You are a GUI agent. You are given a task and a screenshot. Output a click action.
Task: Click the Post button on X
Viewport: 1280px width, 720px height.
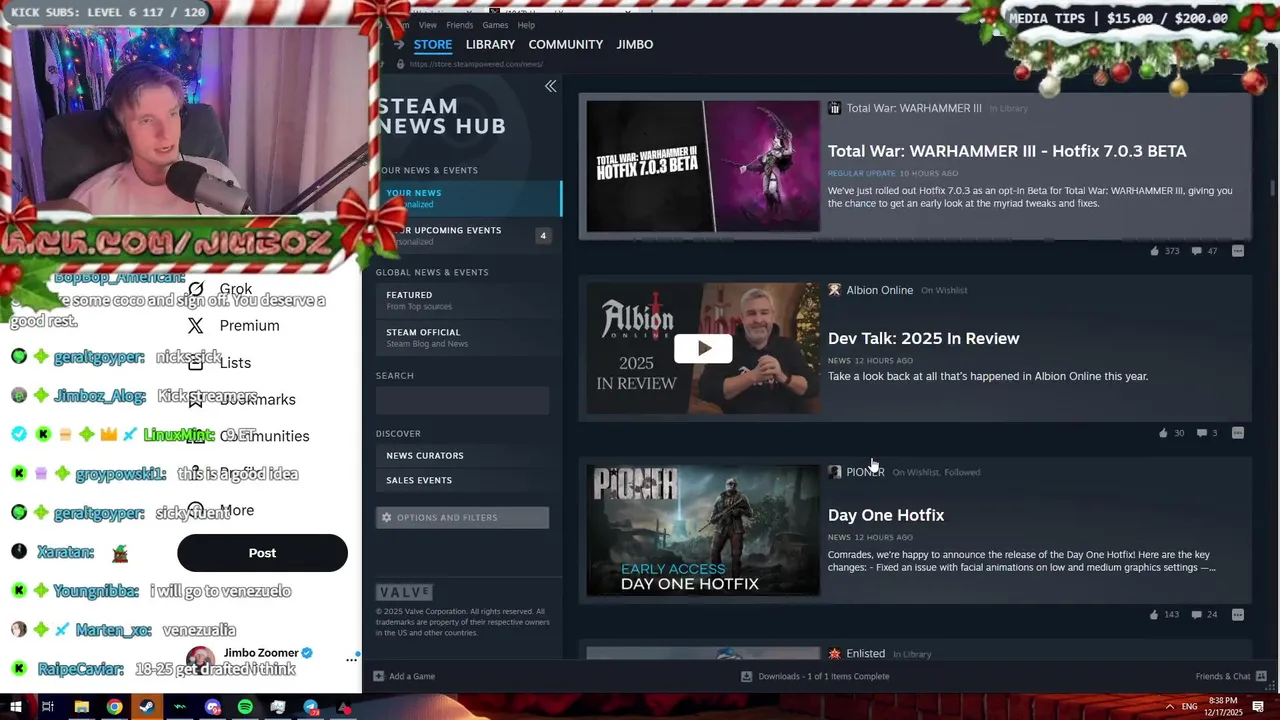262,553
